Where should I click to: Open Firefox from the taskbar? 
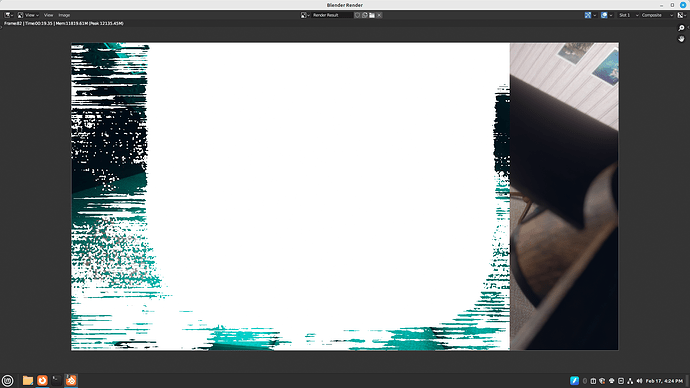tap(42, 381)
